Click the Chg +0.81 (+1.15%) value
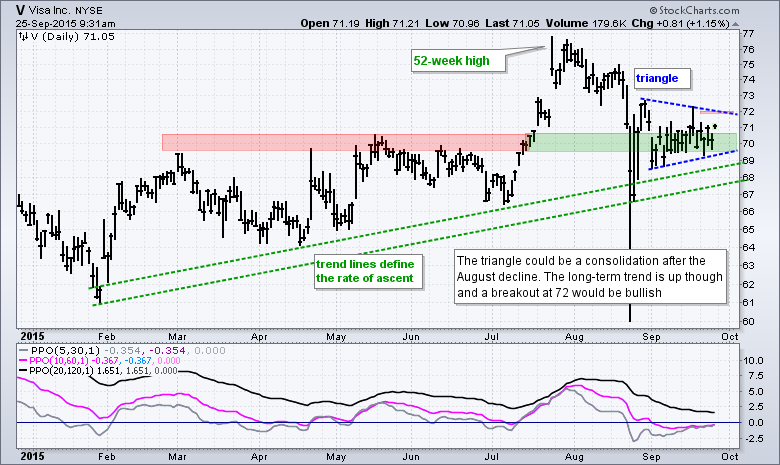The width and height of the screenshot is (780, 465). 681,23
